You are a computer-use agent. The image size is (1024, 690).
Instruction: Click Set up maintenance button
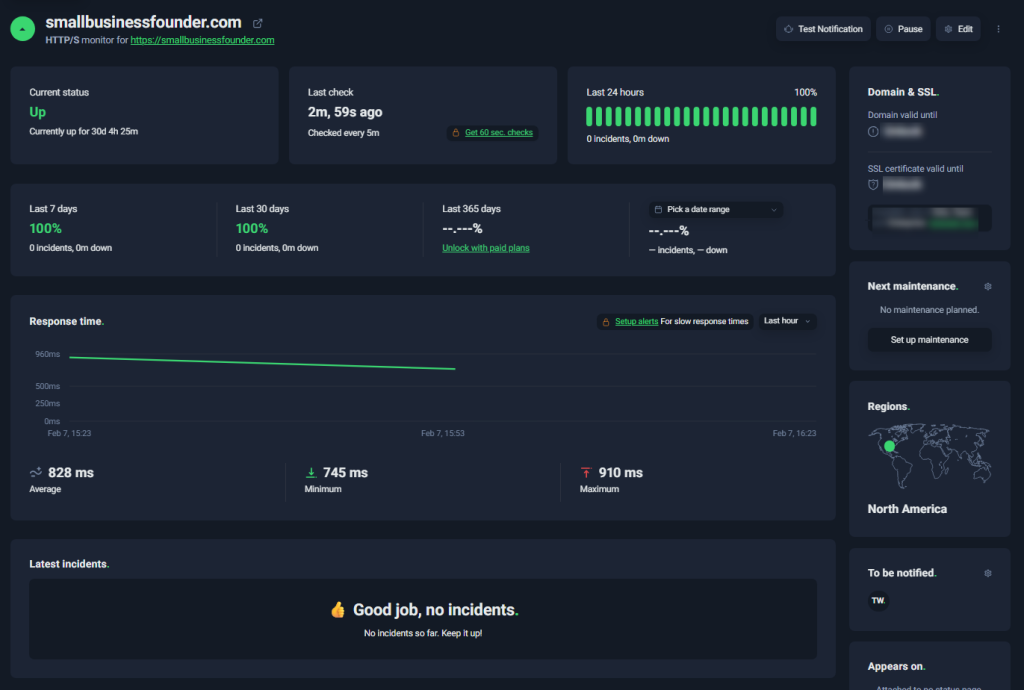(929, 339)
